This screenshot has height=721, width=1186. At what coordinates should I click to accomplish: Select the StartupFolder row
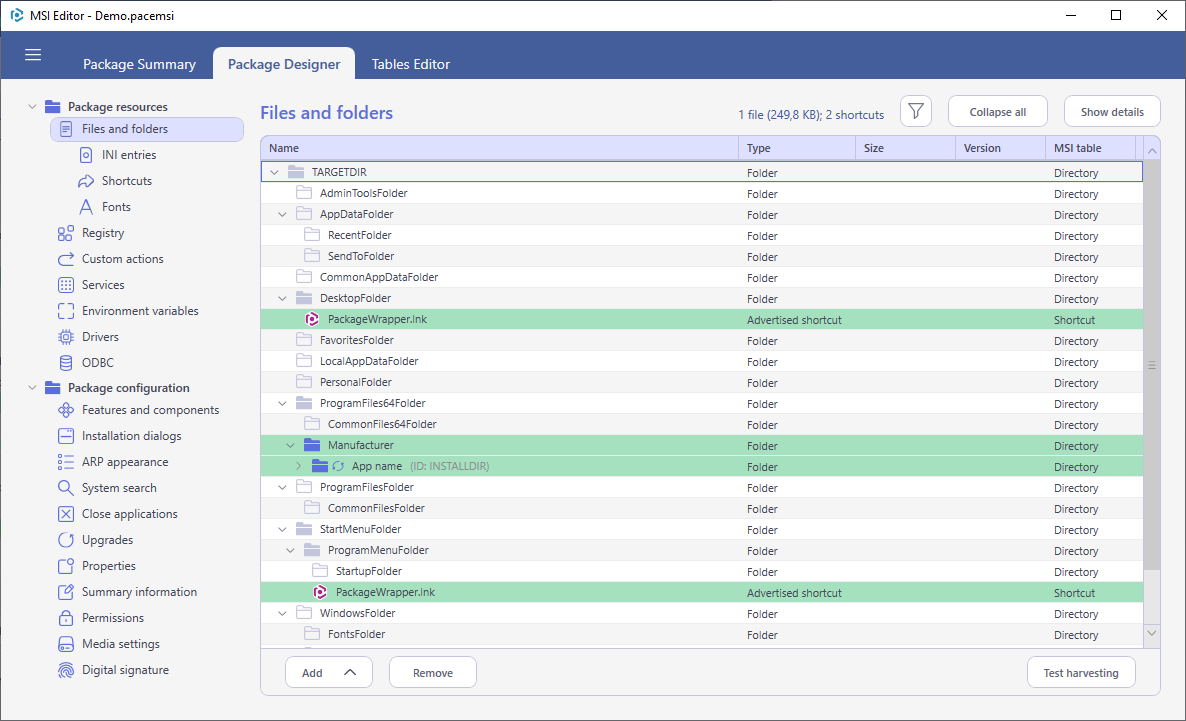[701, 572]
